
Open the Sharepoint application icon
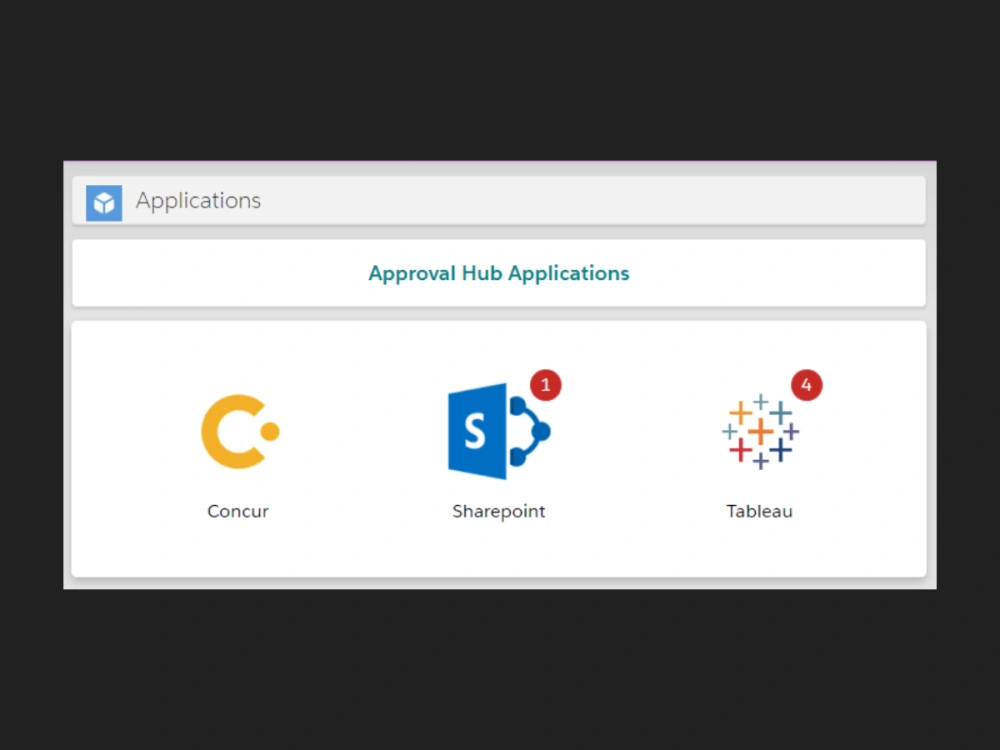(499, 431)
